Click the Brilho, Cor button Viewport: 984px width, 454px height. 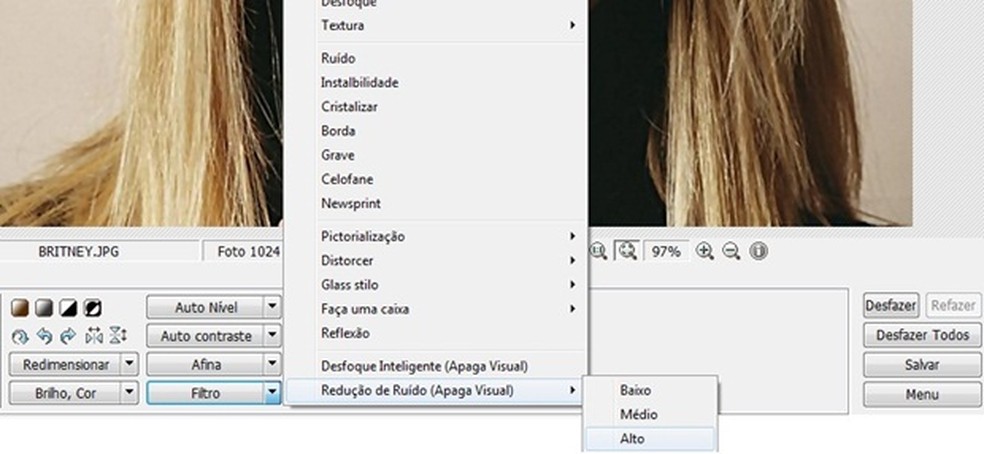[x=65, y=393]
